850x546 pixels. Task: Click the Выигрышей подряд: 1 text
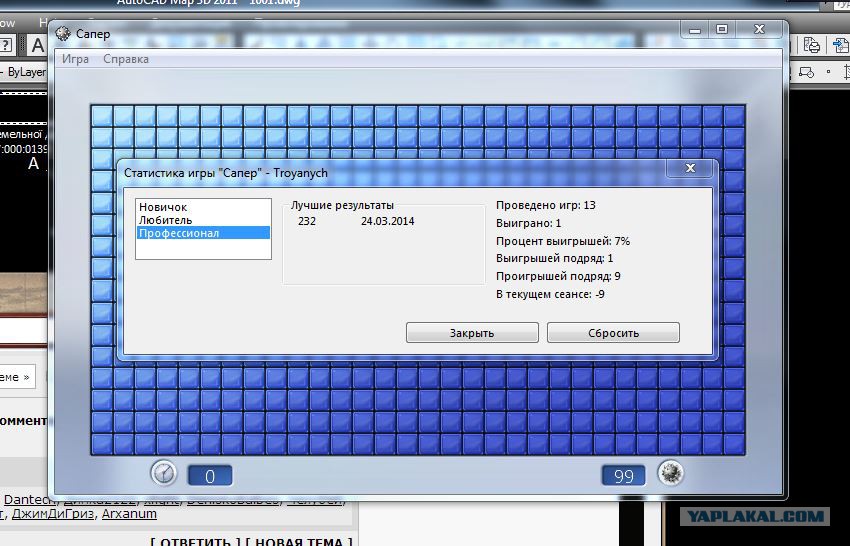(555, 259)
